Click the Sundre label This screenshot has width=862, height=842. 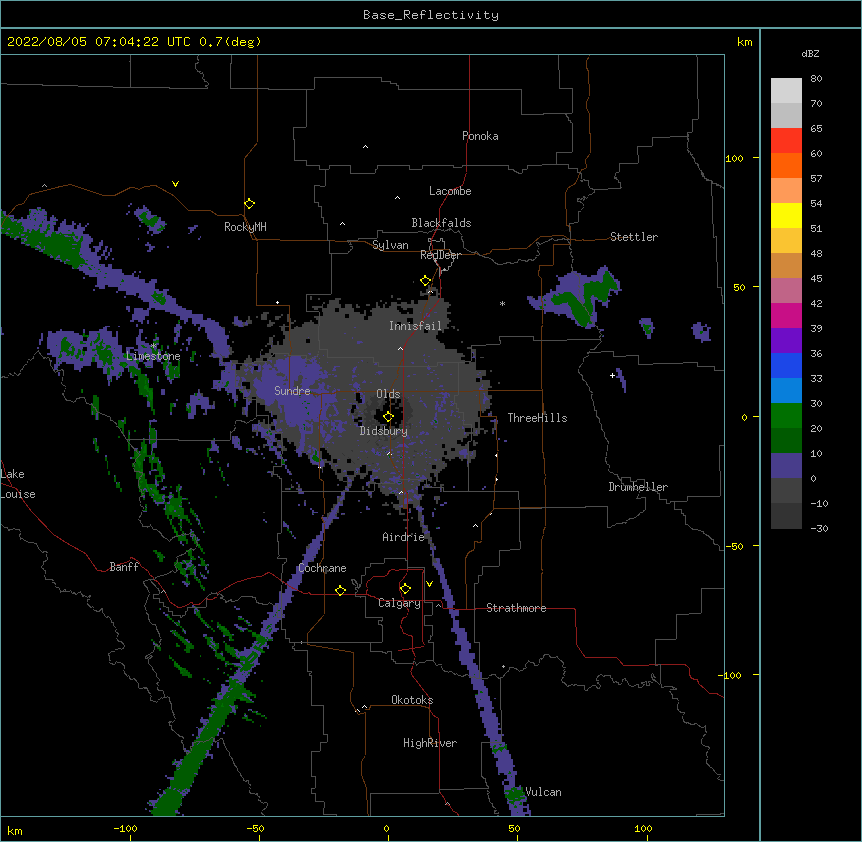click(292, 391)
